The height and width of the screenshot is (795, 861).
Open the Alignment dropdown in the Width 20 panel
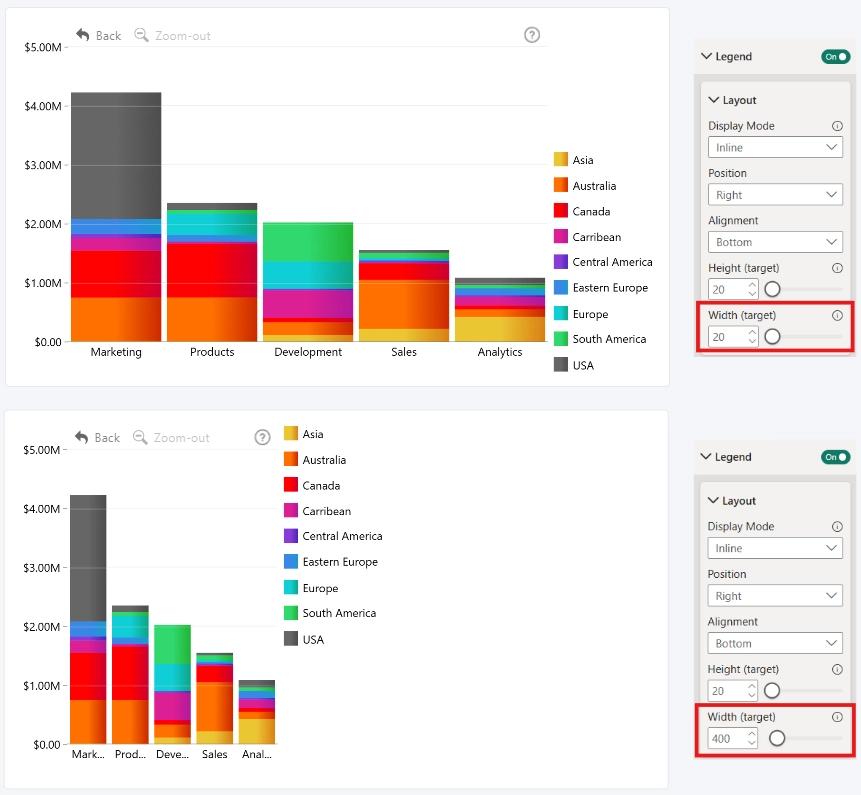(775, 242)
